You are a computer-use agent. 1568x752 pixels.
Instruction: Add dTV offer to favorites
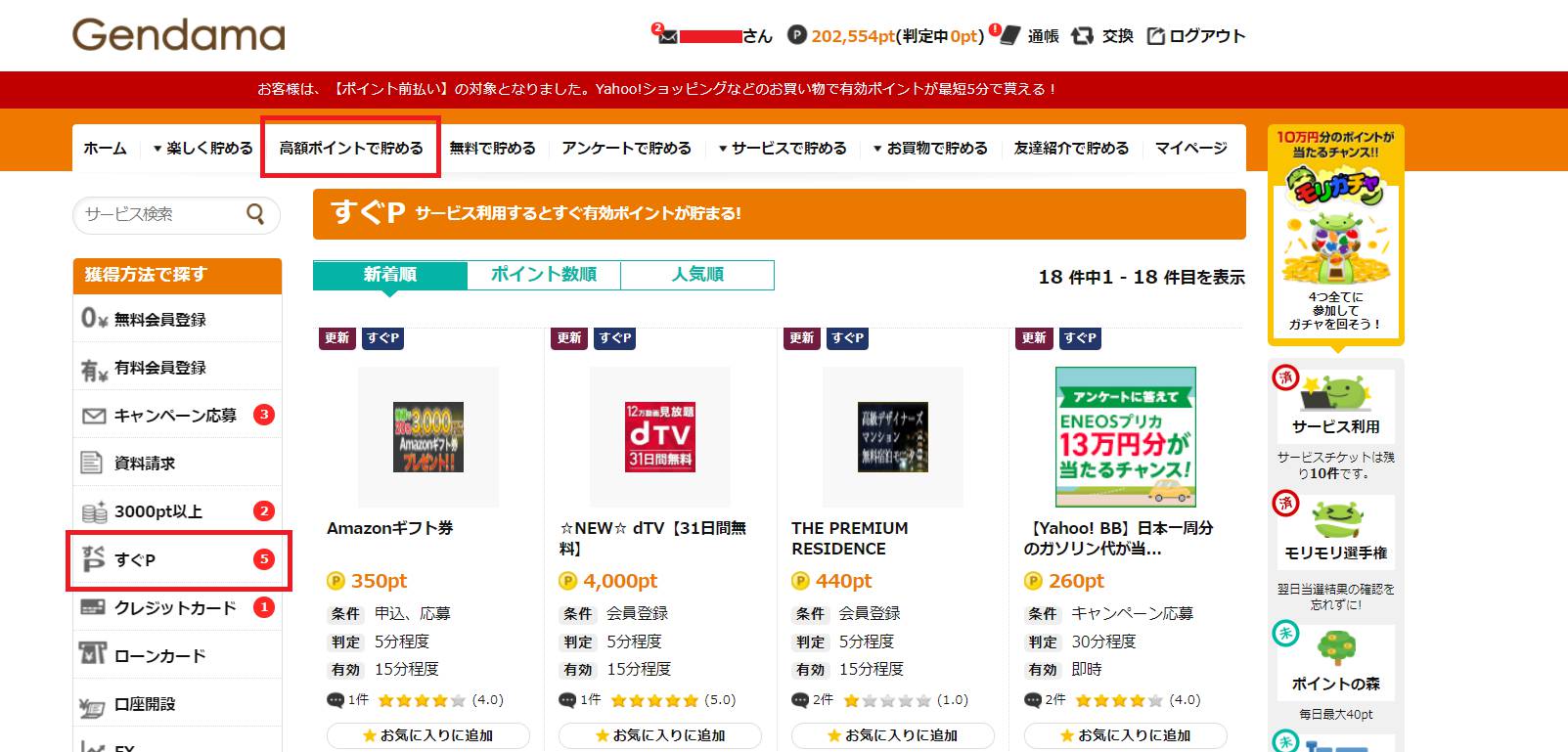point(660,735)
